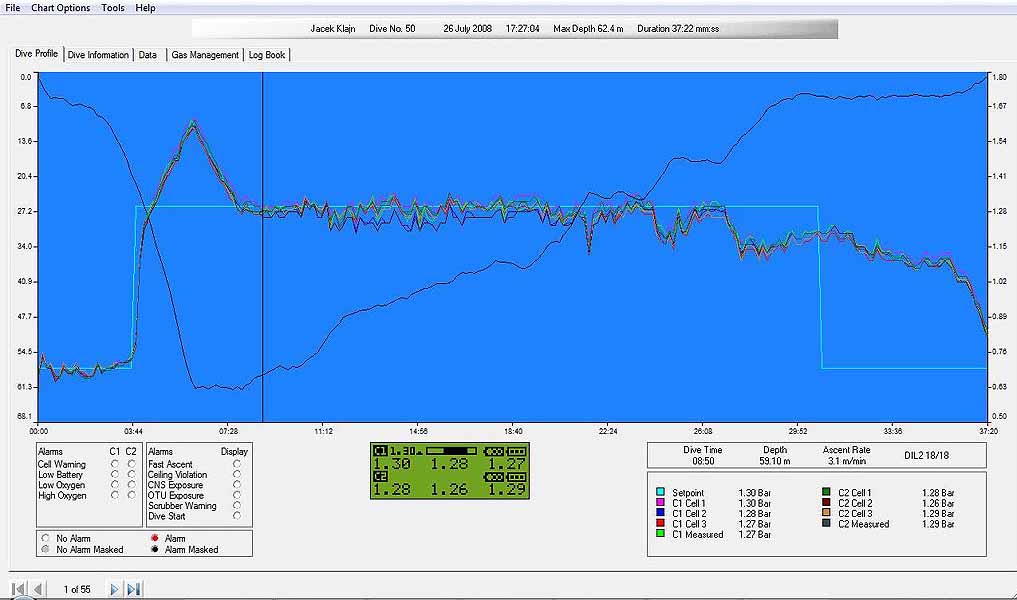This screenshot has height=600, width=1017.
Task: Switch to the Dive Profile tab
Action: coord(36,54)
